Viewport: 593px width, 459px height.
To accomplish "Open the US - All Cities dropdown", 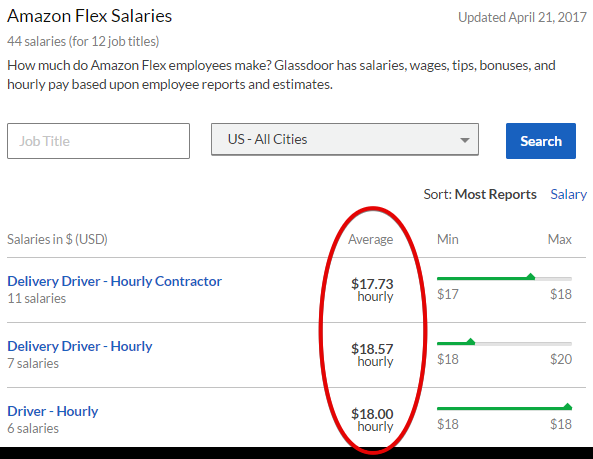I will click(x=345, y=139).
